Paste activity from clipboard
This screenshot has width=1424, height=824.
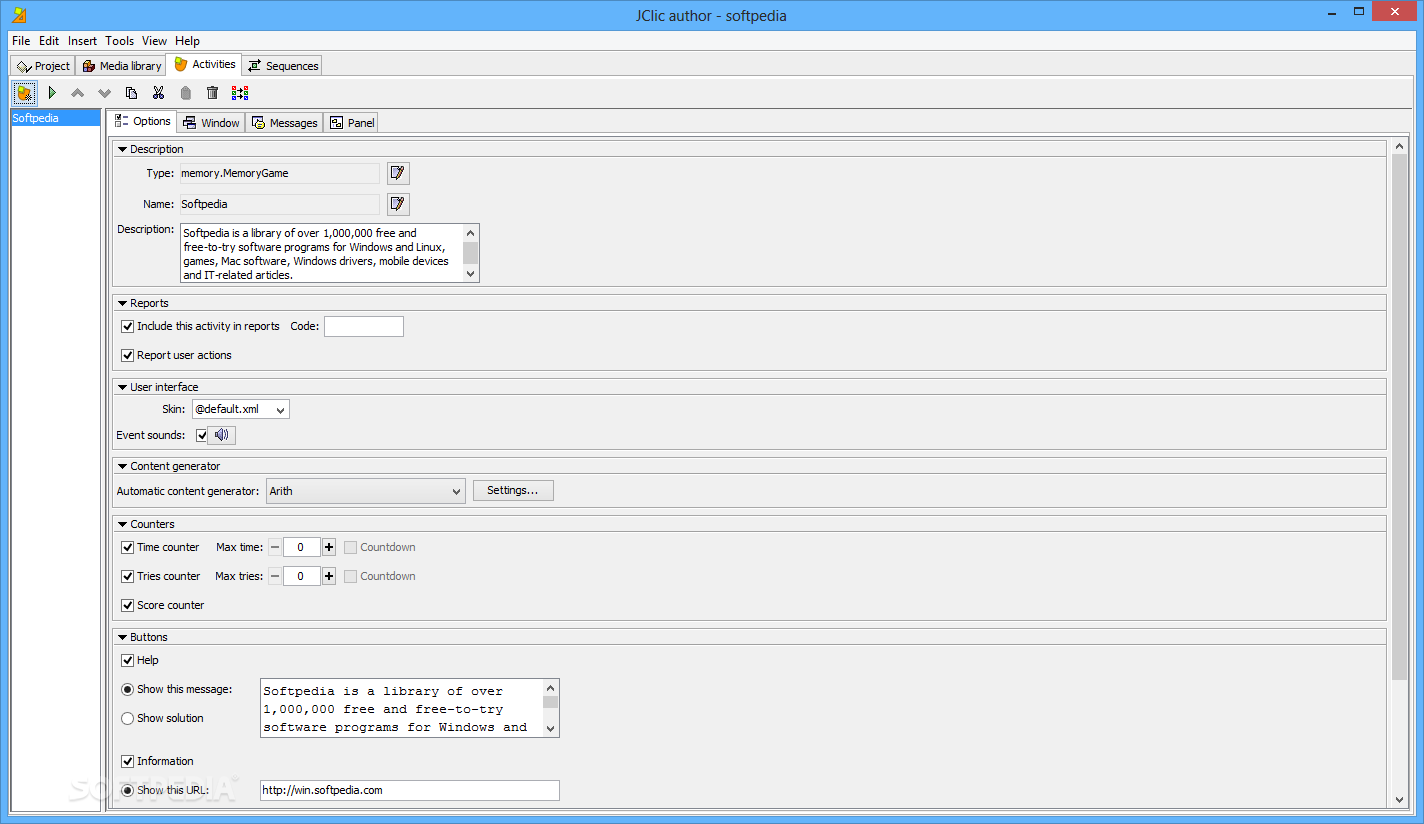pyautogui.click(x=185, y=93)
